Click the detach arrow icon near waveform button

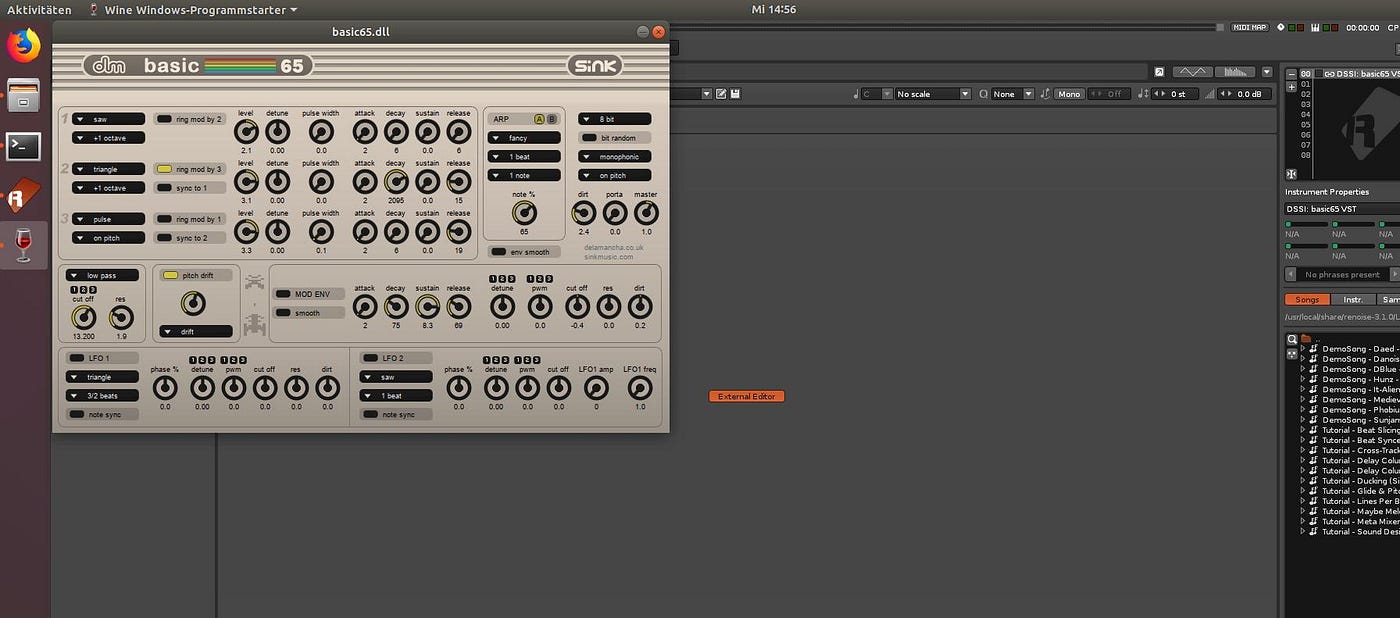pyautogui.click(x=1159, y=72)
